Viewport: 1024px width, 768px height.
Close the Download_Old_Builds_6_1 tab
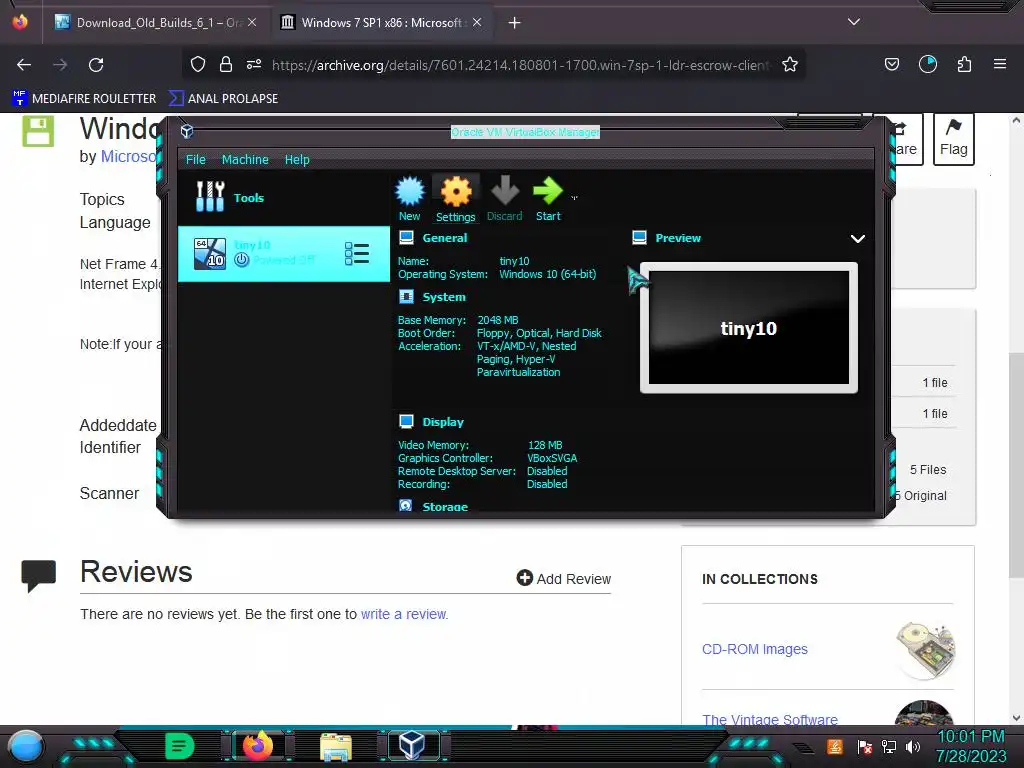[x=252, y=22]
